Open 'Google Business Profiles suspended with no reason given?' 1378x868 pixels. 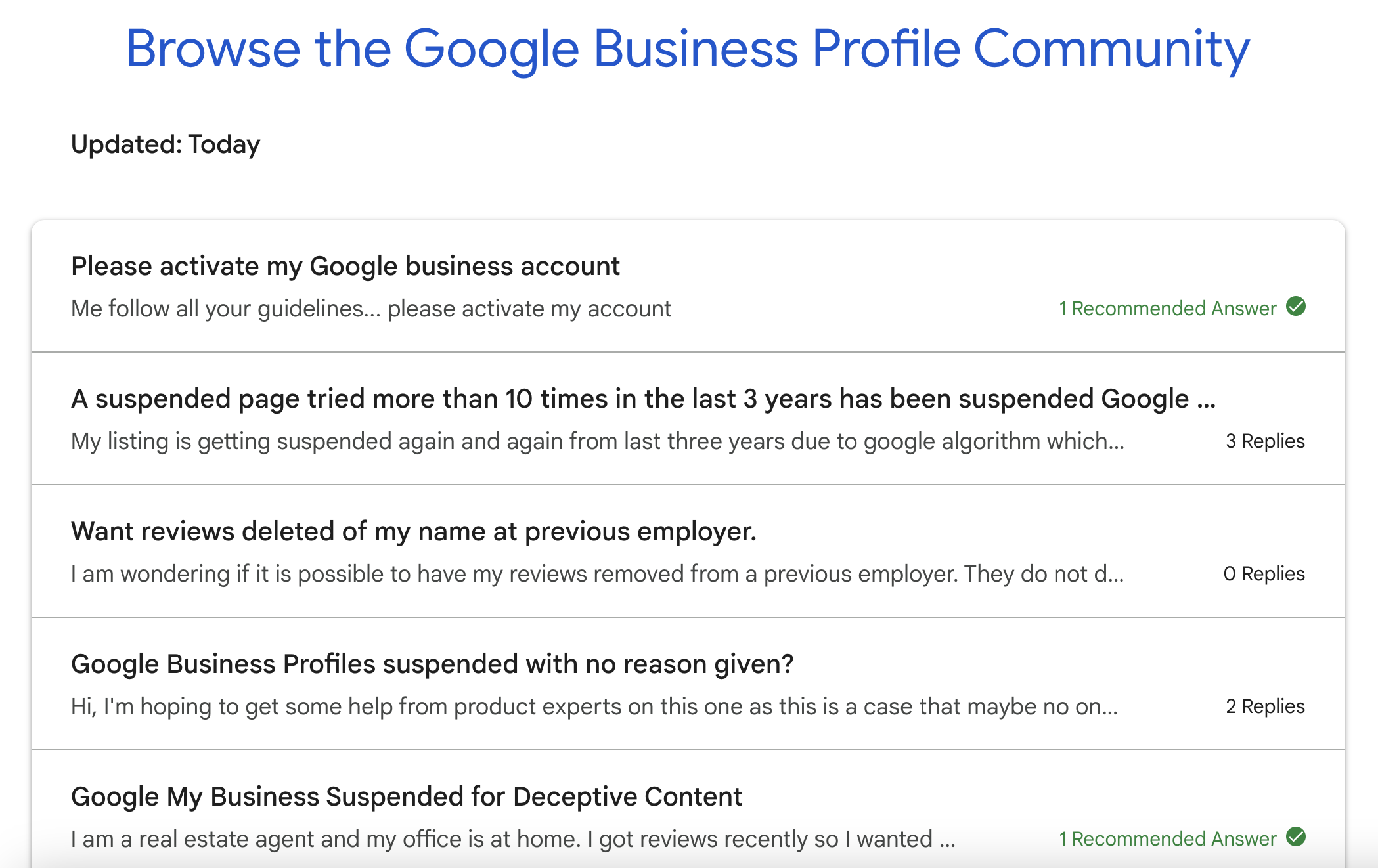point(432,664)
